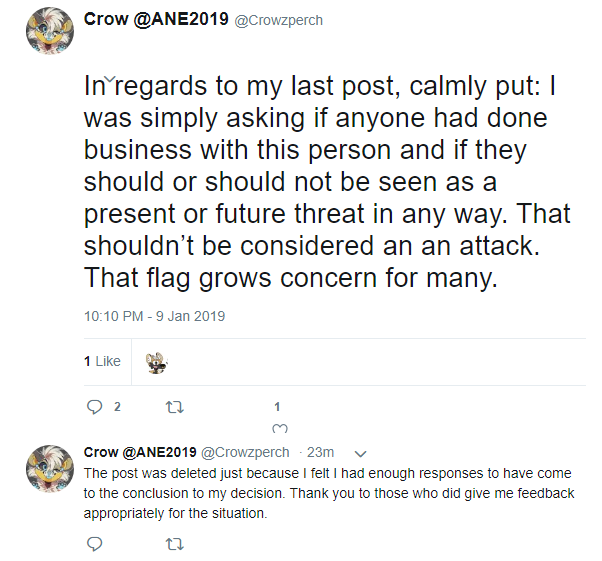602x561 pixels.
Task: View the small avatar of the liker
Action: point(155,362)
